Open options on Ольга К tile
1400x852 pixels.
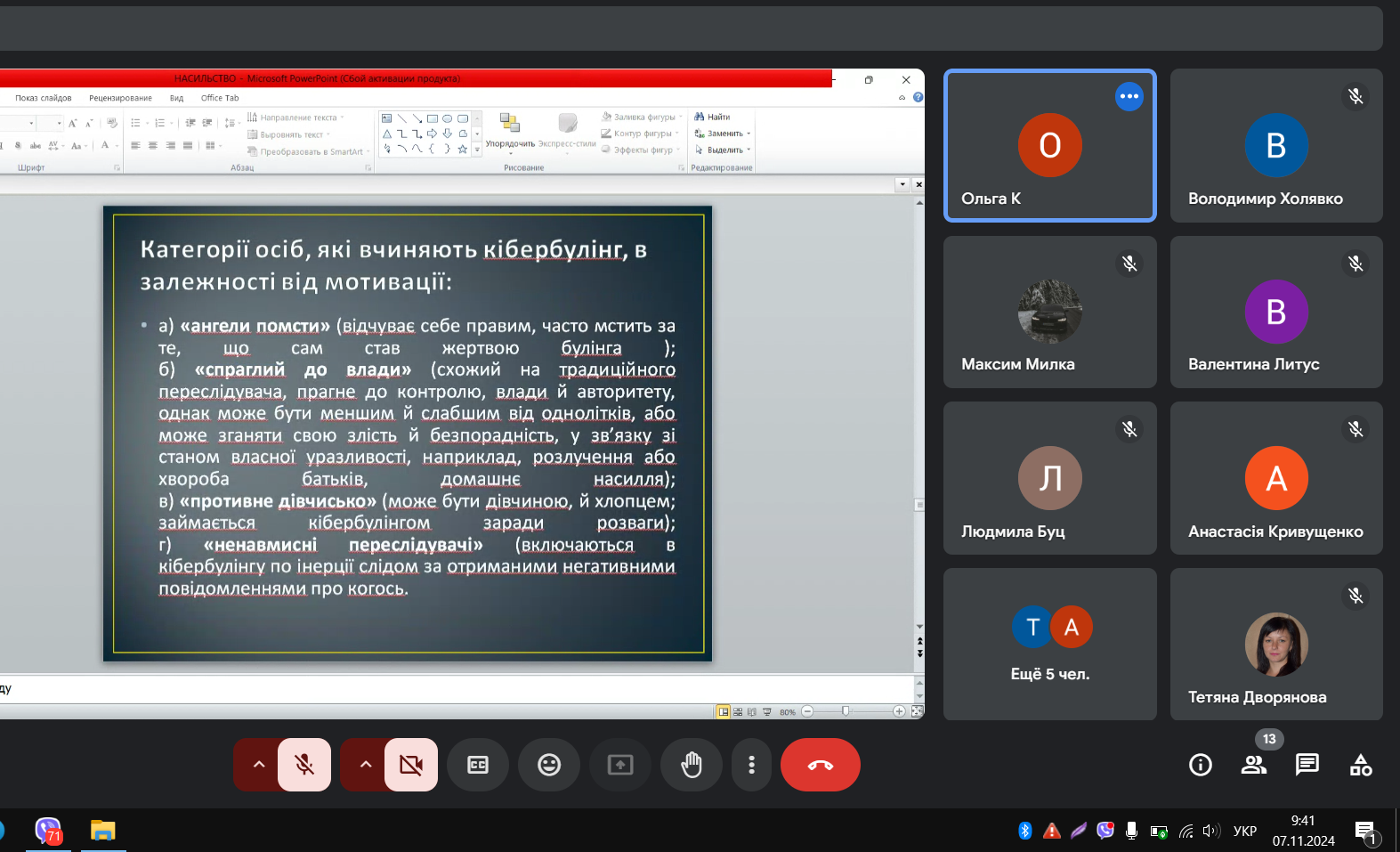coord(1129,96)
